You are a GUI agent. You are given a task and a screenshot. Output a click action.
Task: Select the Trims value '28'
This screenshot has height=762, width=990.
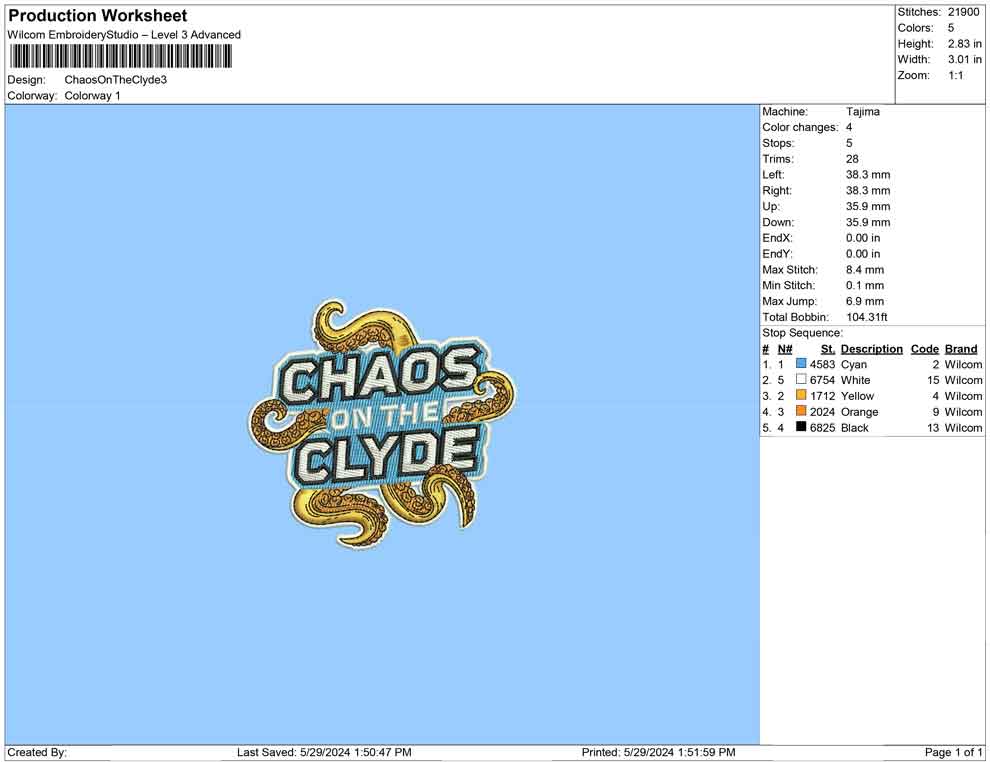tap(852, 159)
